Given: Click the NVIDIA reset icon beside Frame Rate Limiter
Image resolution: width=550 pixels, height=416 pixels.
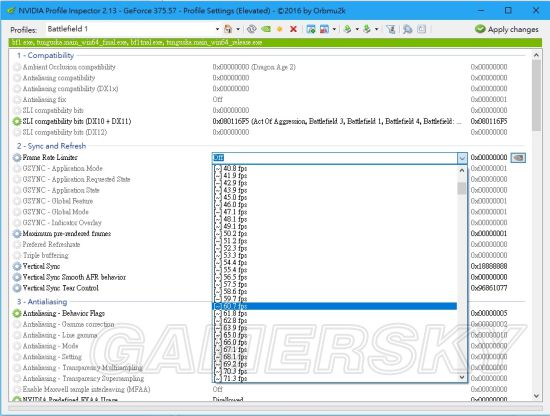Looking at the screenshot, I should coord(518,158).
